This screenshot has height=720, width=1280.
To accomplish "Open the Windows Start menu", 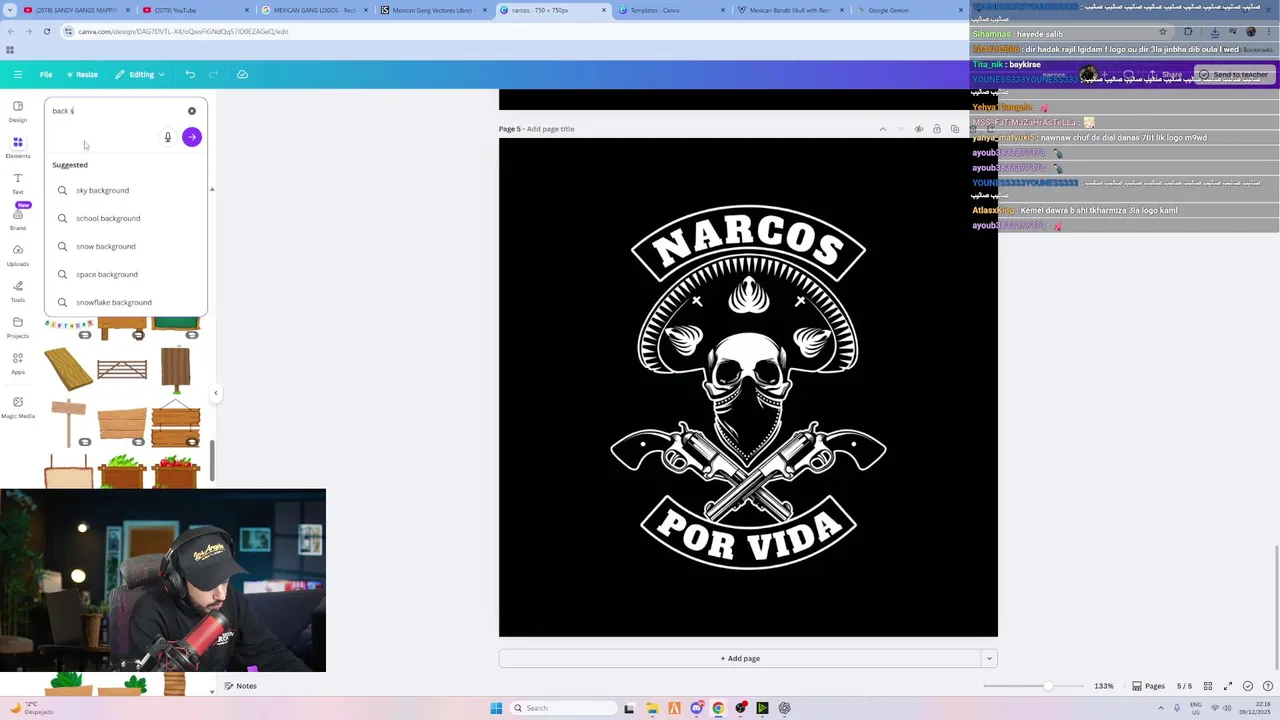I will pyautogui.click(x=496, y=708).
